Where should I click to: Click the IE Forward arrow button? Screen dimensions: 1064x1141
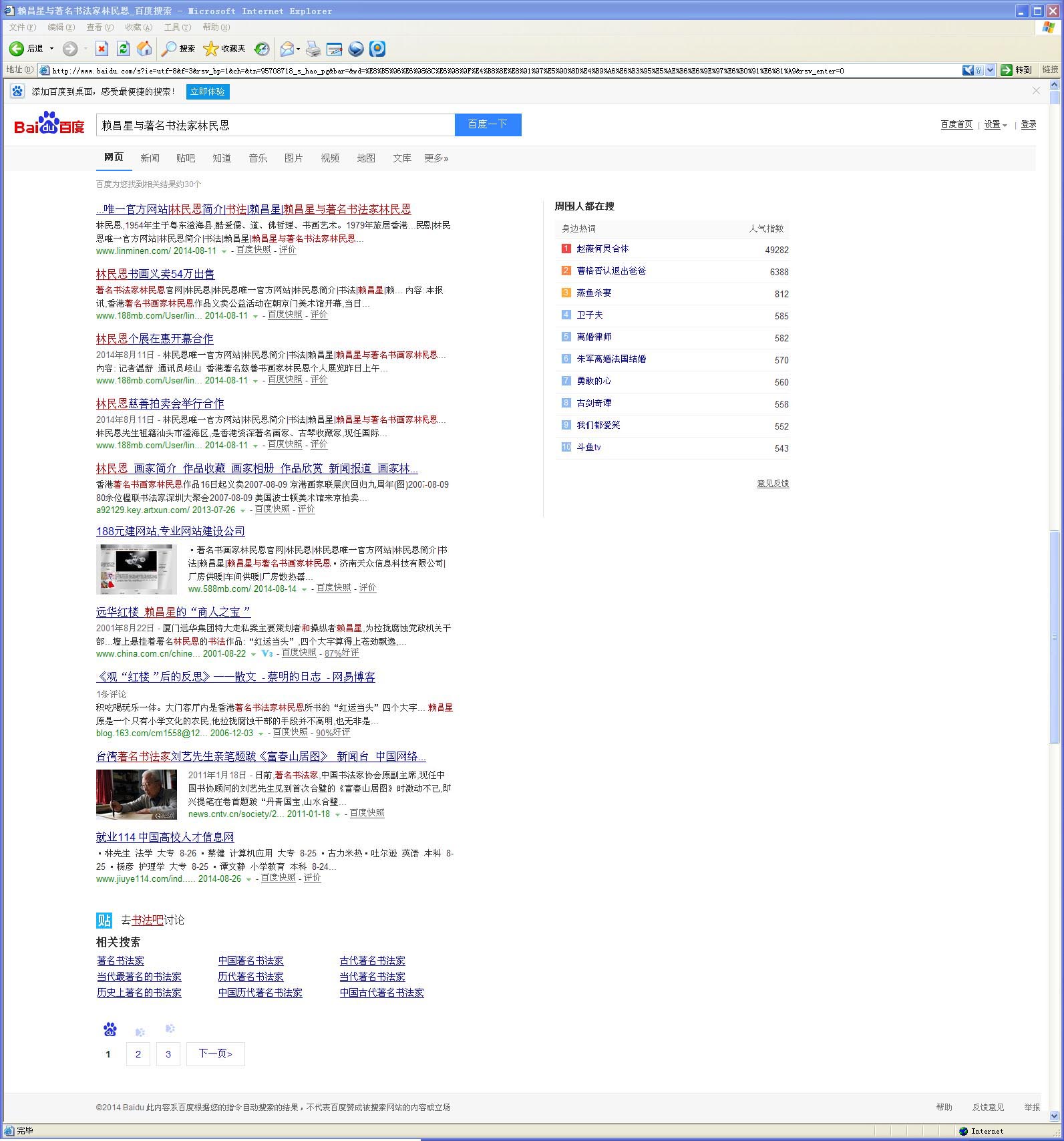pyautogui.click(x=70, y=49)
